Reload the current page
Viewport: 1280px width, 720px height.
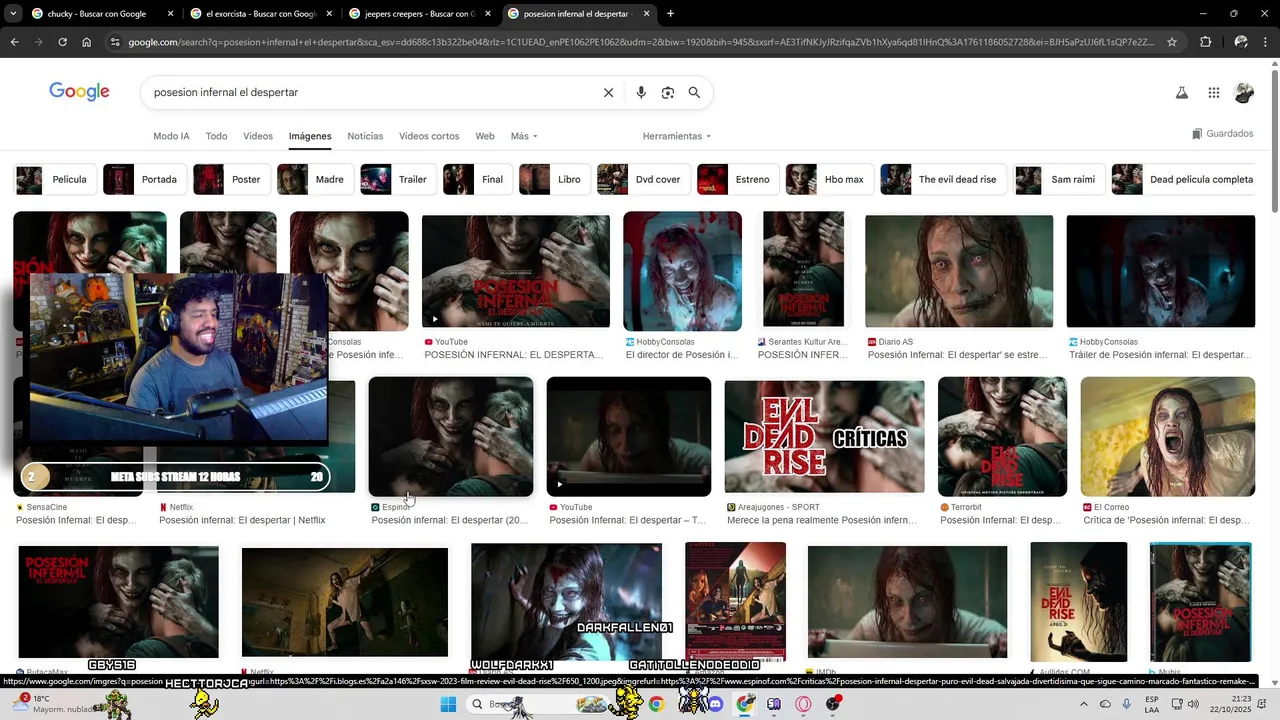coord(62,42)
